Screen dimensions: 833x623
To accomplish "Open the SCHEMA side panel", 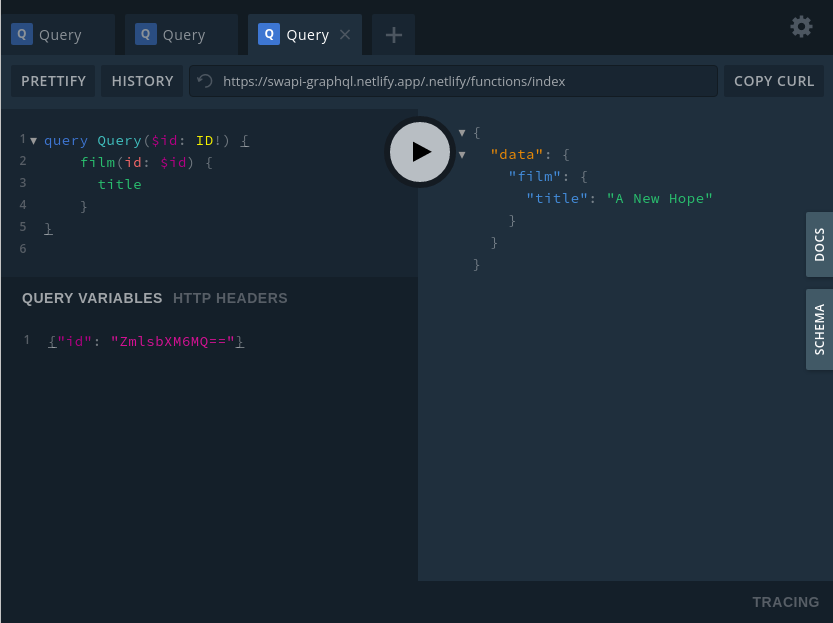I will pyautogui.click(x=819, y=330).
